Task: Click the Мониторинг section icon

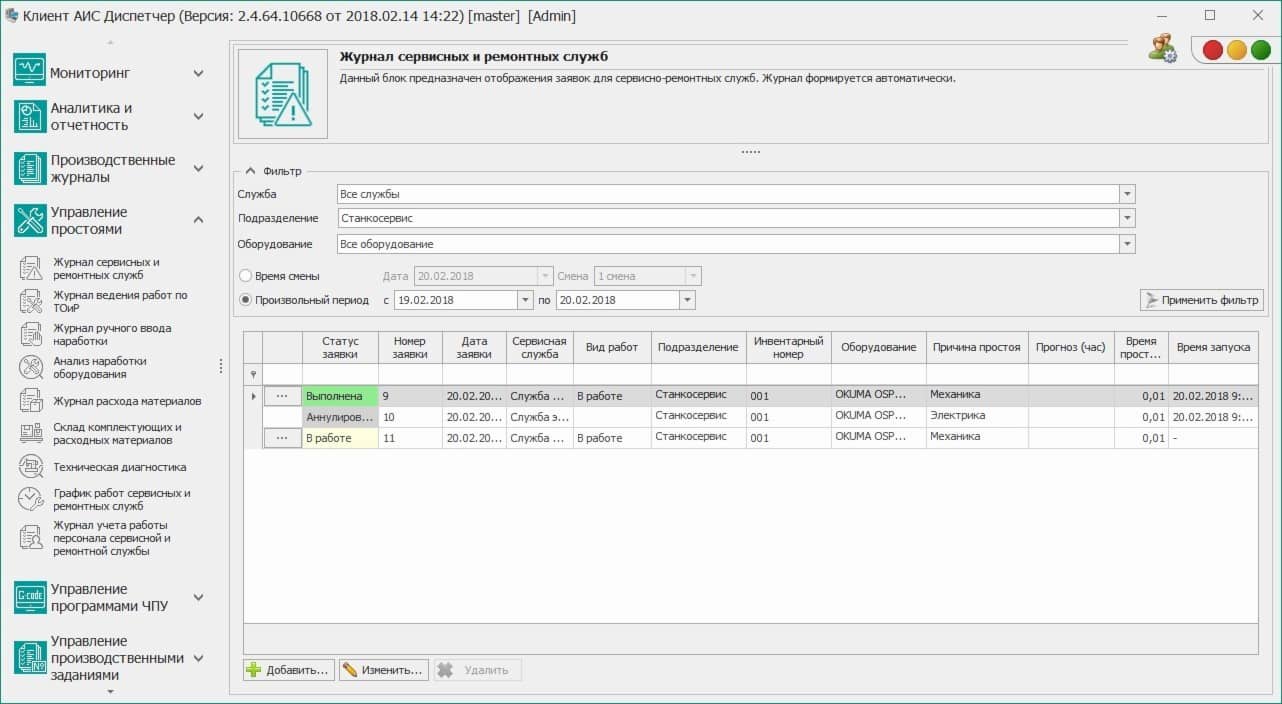Action: tap(30, 70)
